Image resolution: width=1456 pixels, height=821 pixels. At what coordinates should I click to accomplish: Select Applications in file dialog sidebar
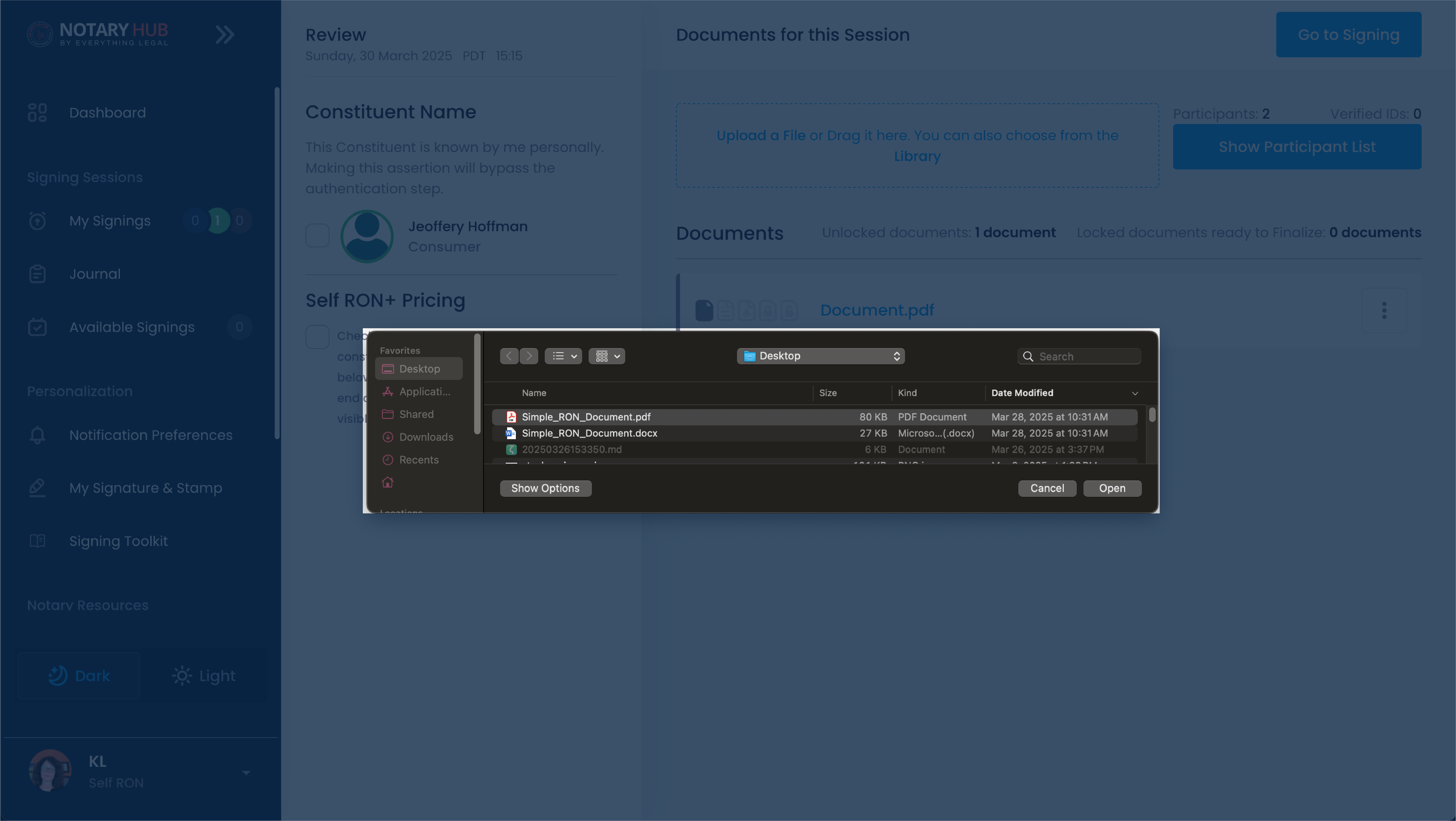pos(419,392)
